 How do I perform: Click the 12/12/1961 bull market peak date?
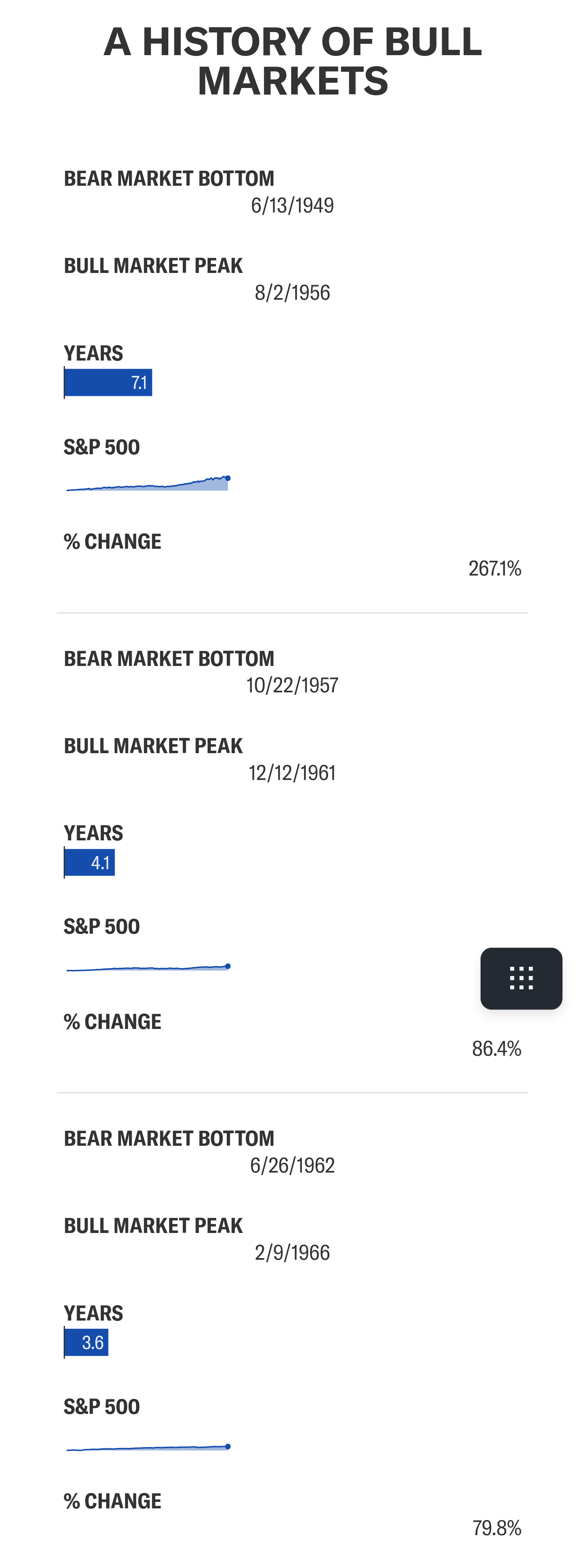coord(292,773)
